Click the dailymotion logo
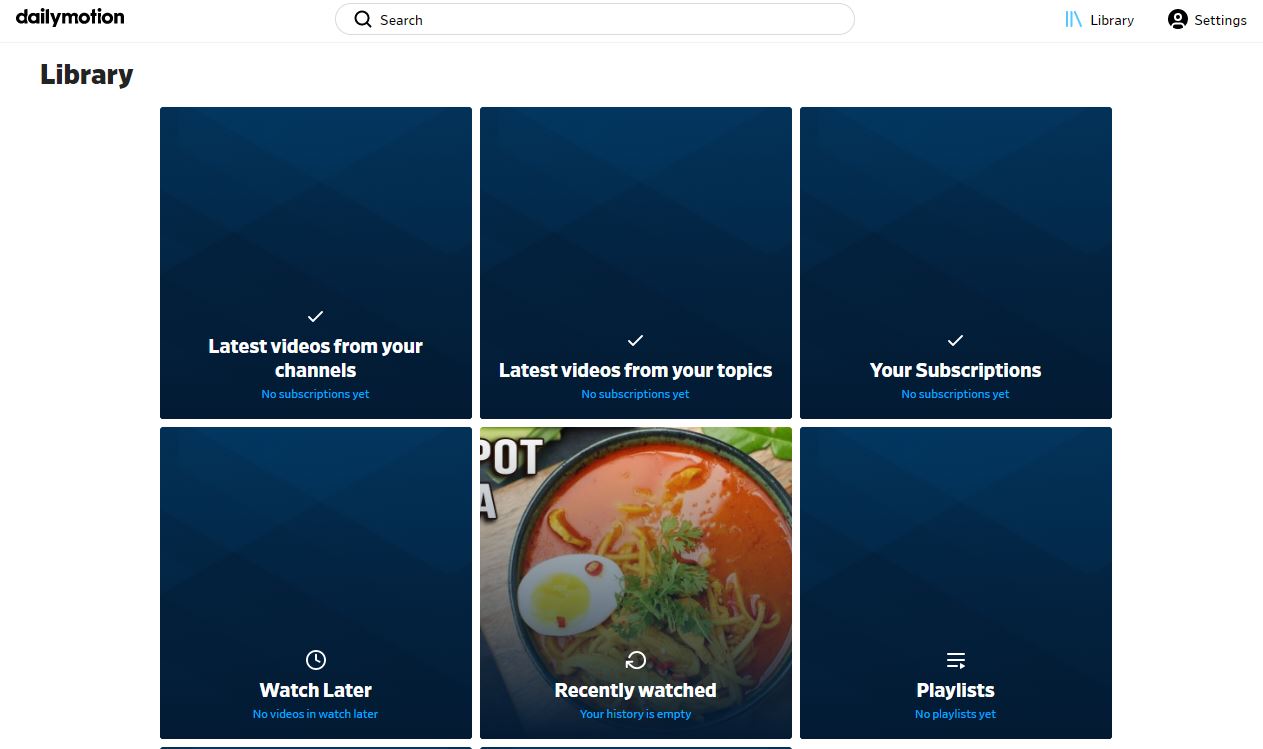Screen dimensions: 1263x749 coord(69,17)
